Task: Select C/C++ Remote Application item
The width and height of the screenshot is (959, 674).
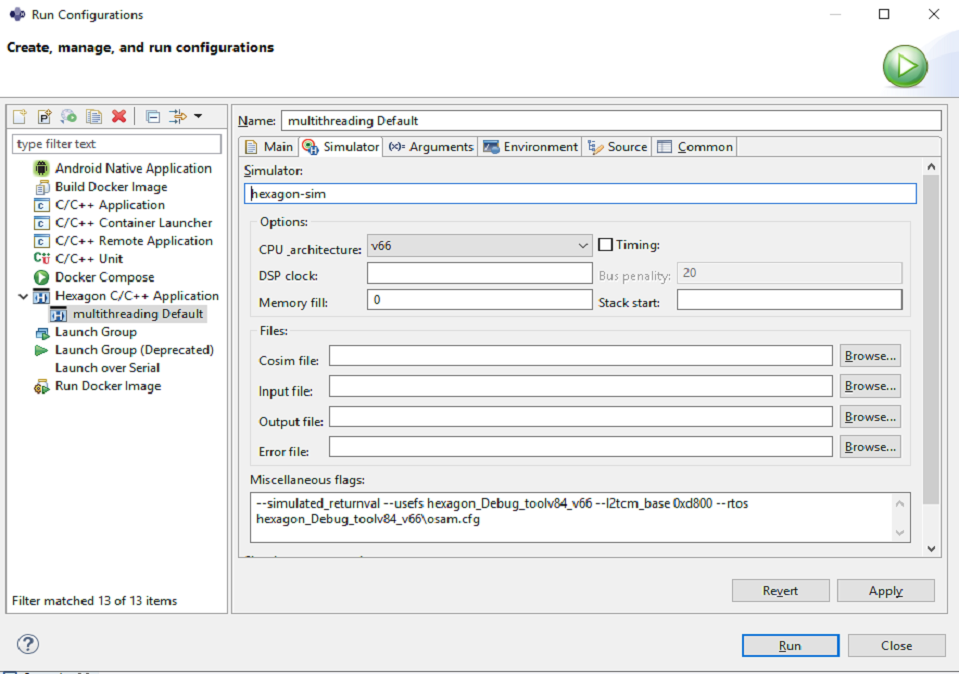Action: 133,241
